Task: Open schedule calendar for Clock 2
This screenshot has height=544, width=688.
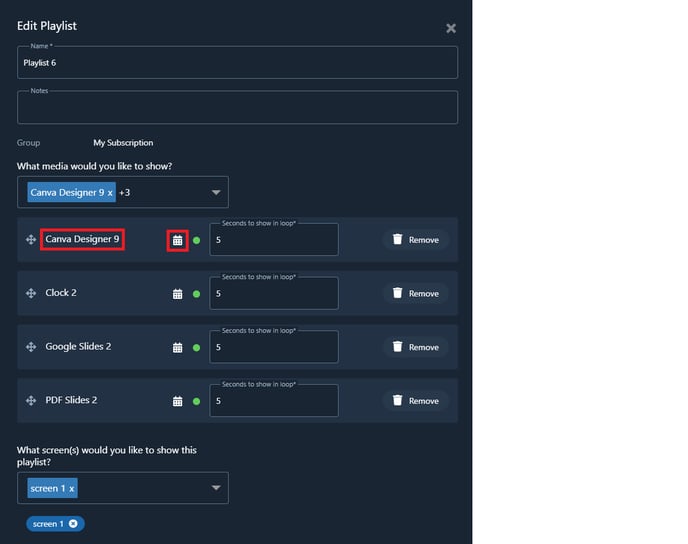Action: tap(177, 294)
